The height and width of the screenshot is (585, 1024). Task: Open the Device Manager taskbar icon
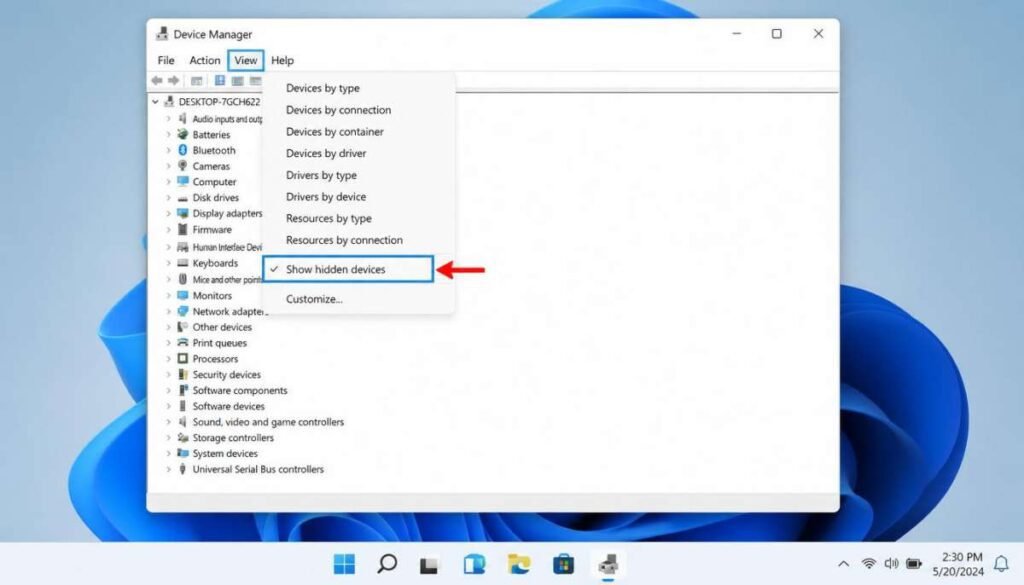pos(608,564)
